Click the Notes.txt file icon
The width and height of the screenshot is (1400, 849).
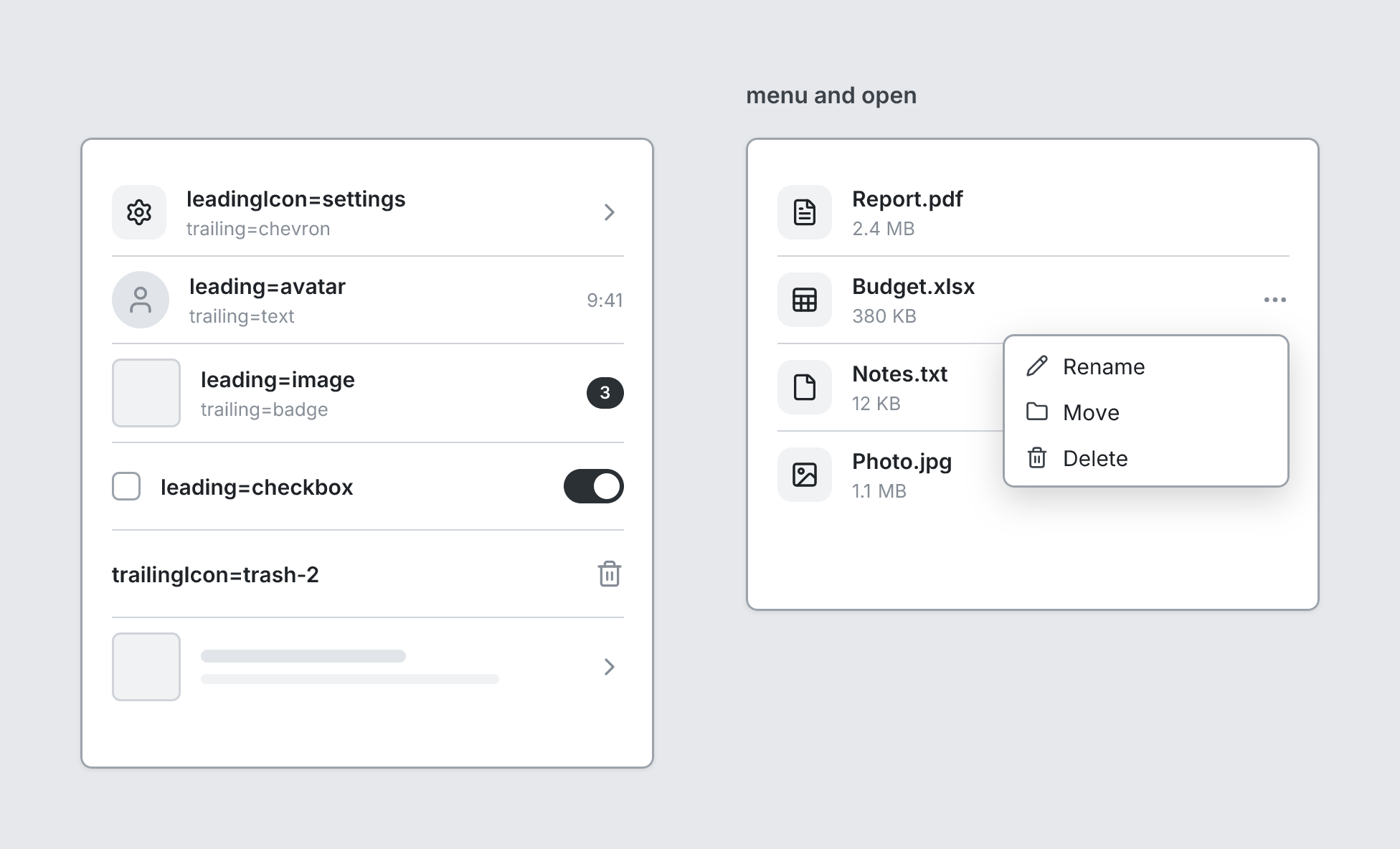pos(805,387)
